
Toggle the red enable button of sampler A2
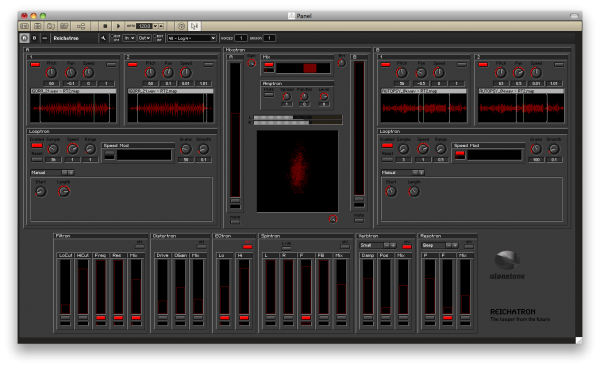(x=133, y=64)
